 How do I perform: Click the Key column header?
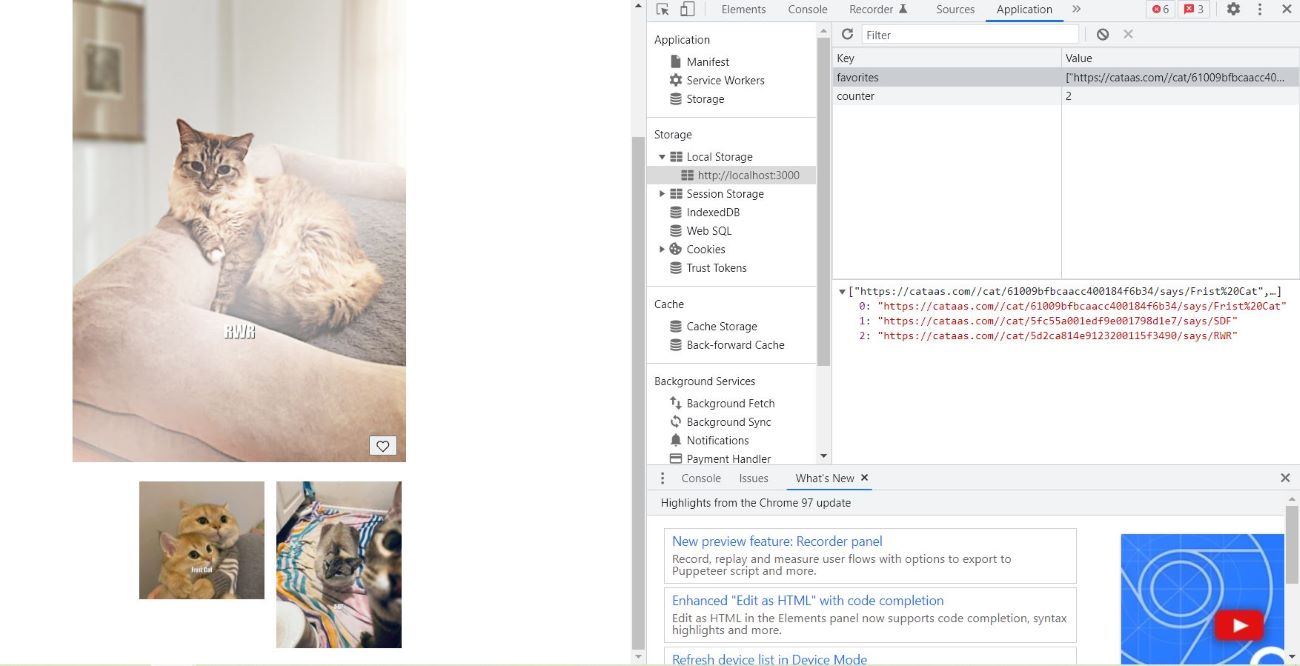(946, 58)
